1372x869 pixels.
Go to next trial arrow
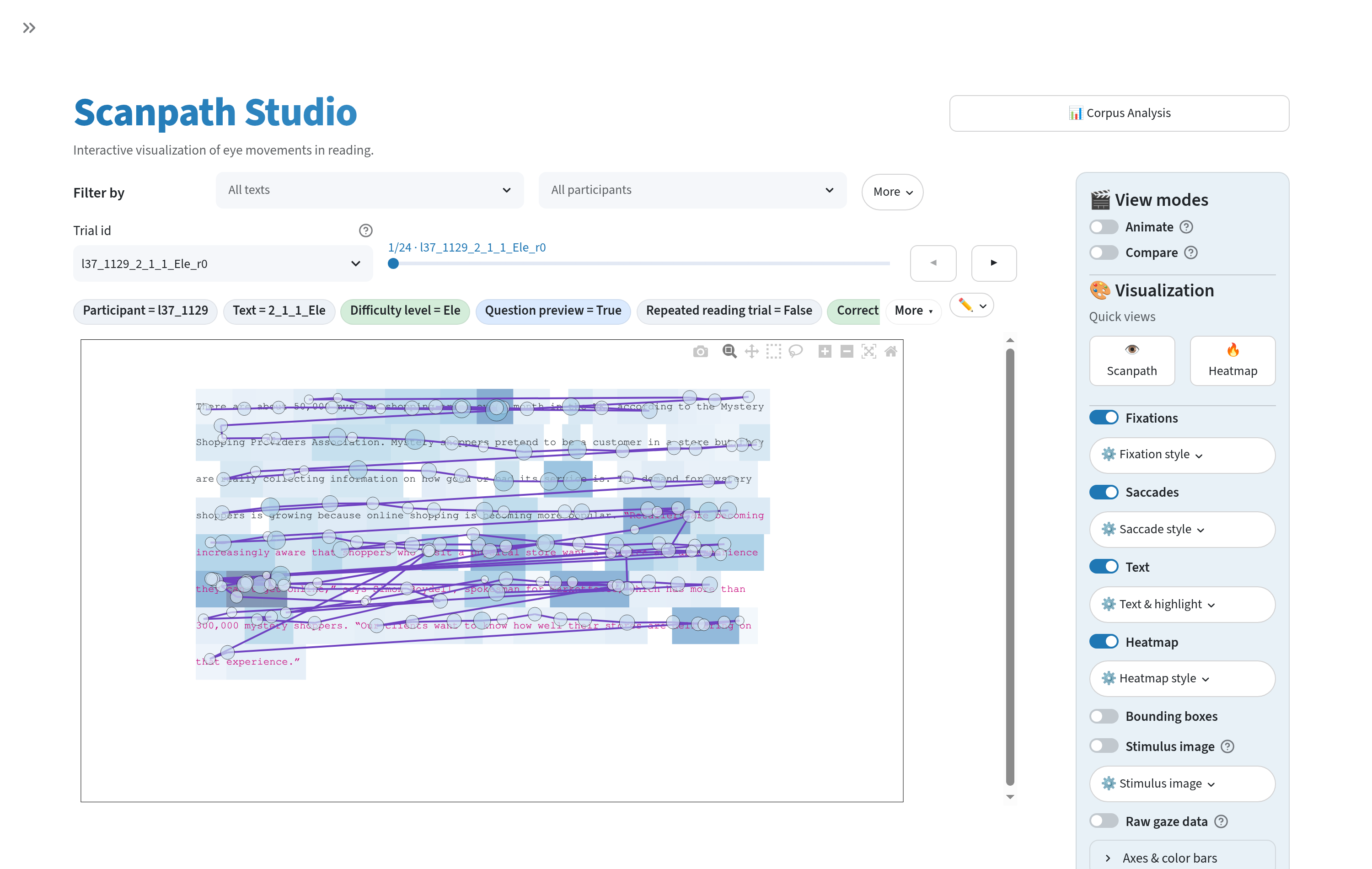[x=994, y=263]
